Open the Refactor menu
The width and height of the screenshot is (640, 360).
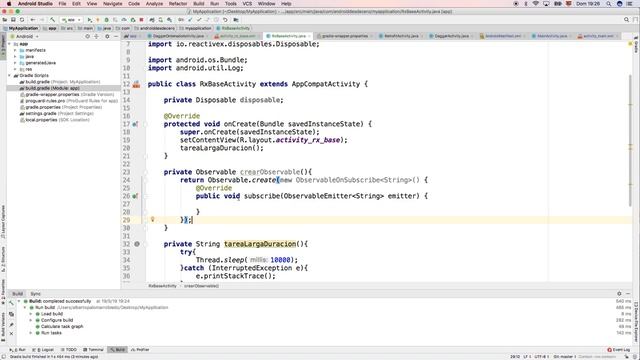pyautogui.click(x=178, y=4)
